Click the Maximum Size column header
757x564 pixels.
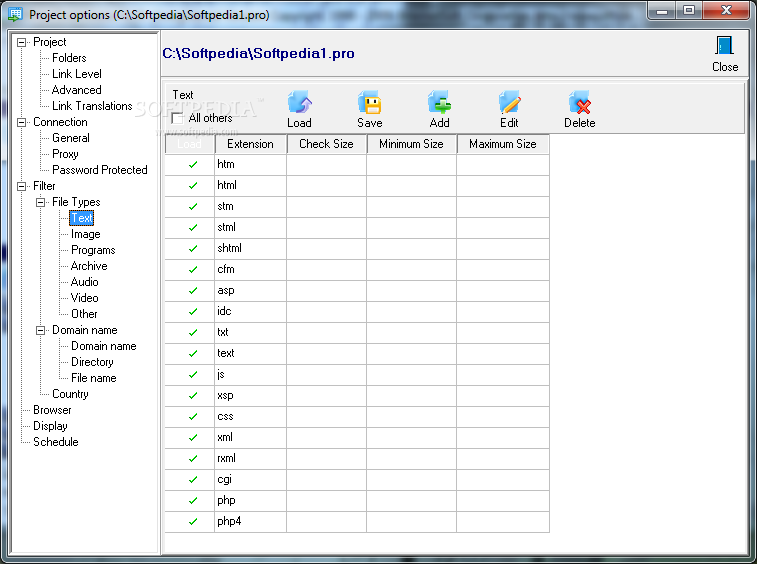tap(503, 144)
